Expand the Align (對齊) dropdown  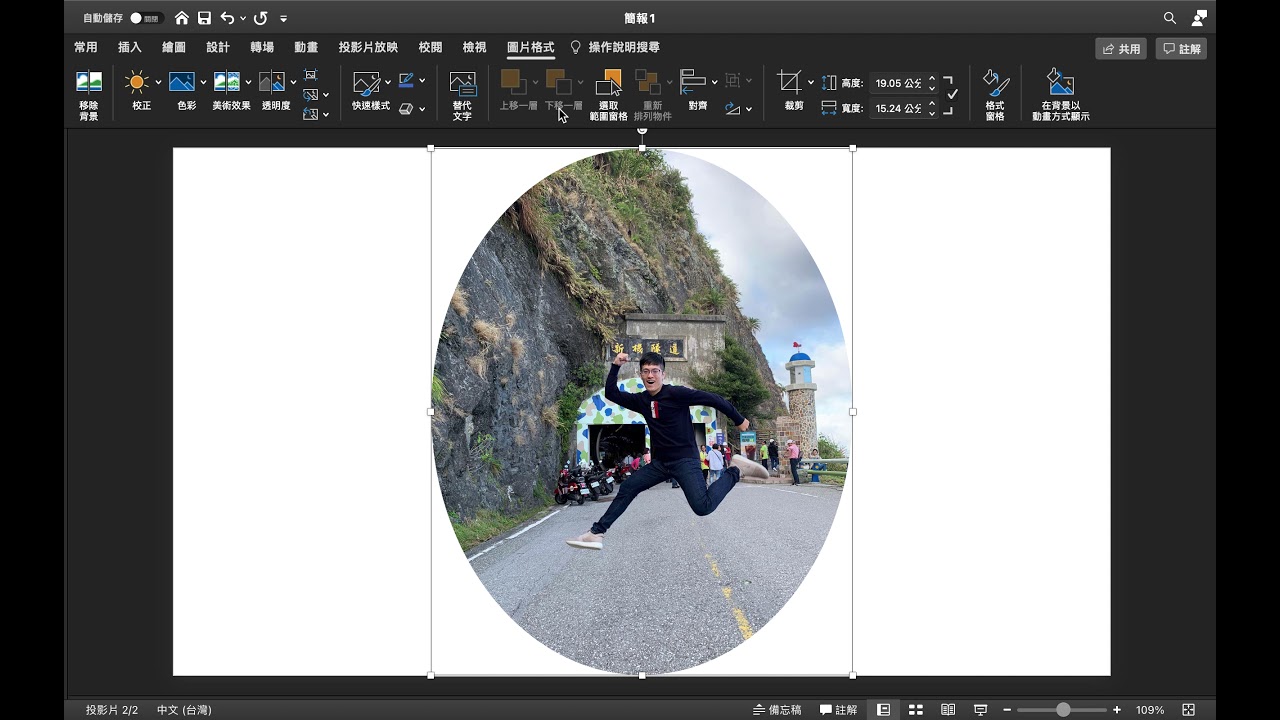713,82
